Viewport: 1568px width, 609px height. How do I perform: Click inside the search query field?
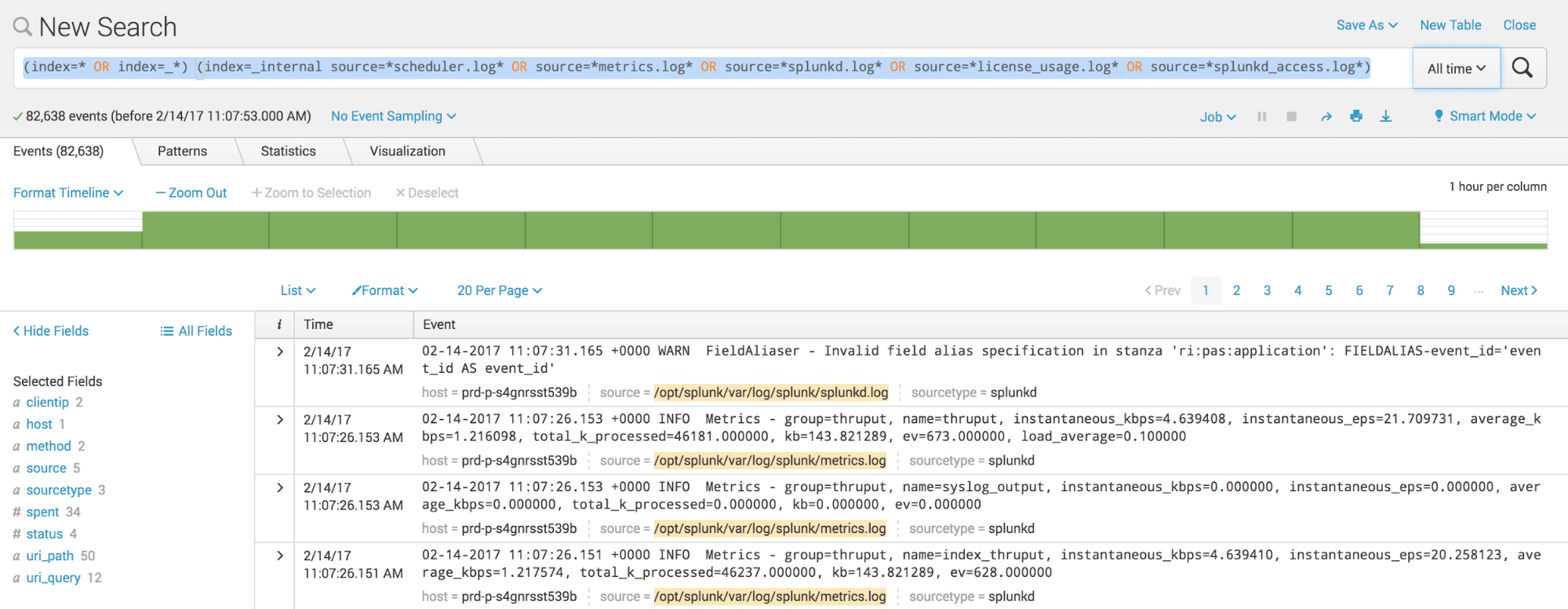click(712, 67)
